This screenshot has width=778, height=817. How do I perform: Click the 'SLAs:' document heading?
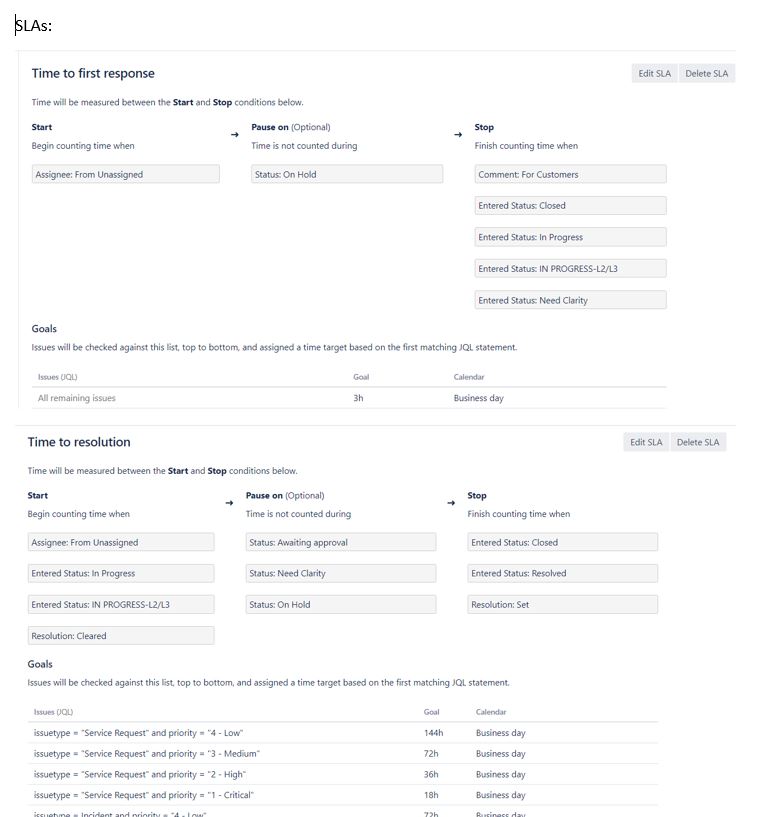tap(33, 26)
